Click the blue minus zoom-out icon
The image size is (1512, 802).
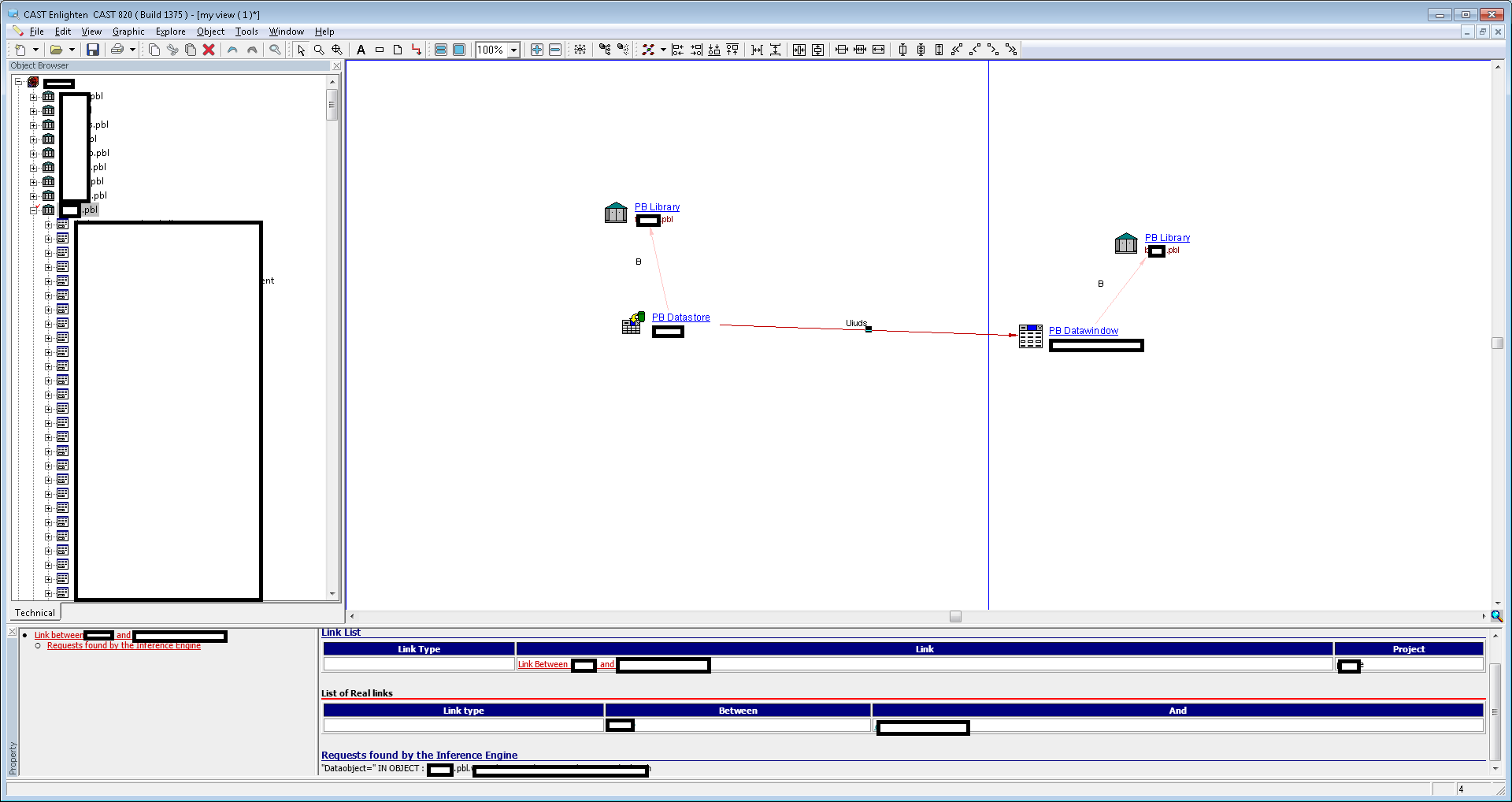[x=555, y=50]
